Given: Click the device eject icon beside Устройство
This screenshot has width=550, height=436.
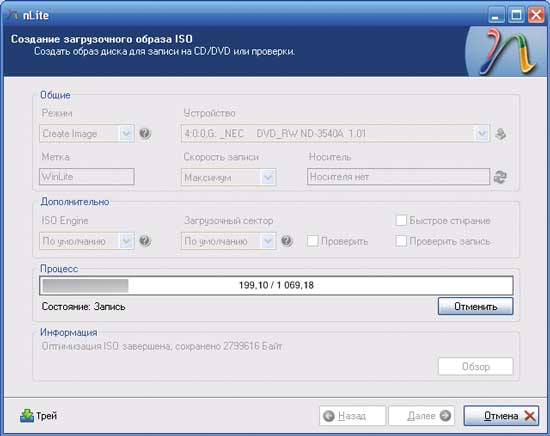Looking at the screenshot, I should (501, 134).
